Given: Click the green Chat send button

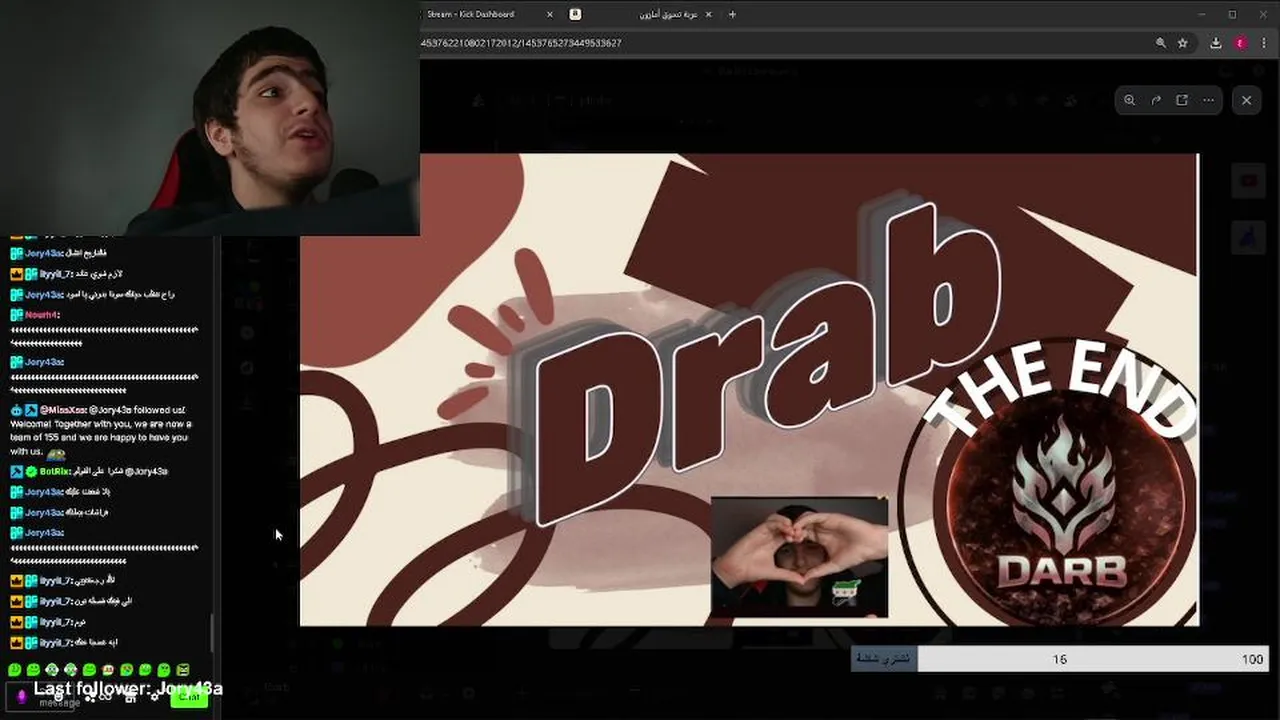Looking at the screenshot, I should click(x=188, y=697).
